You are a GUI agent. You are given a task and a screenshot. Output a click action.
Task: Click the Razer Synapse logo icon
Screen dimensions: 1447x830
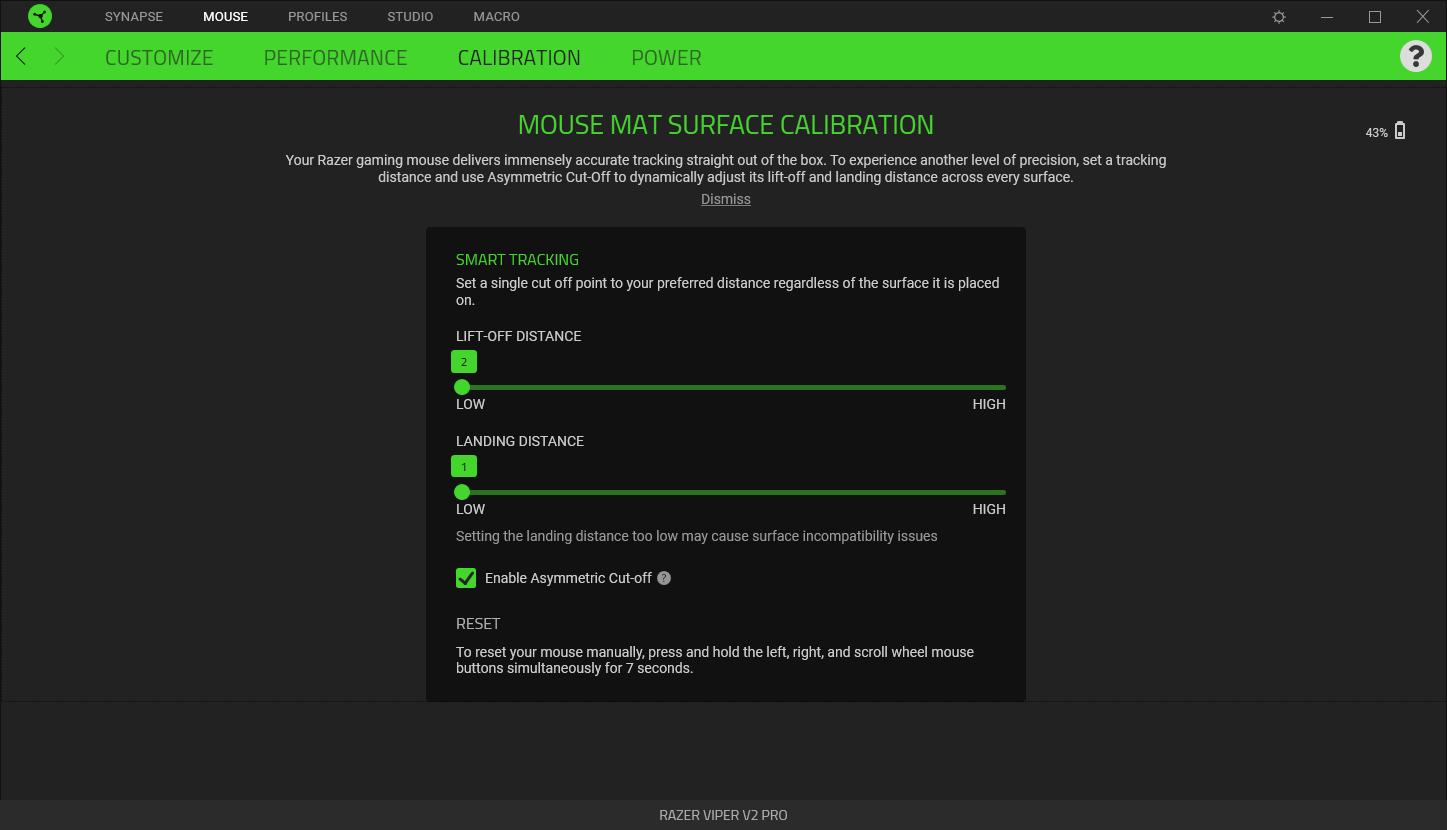pos(40,16)
